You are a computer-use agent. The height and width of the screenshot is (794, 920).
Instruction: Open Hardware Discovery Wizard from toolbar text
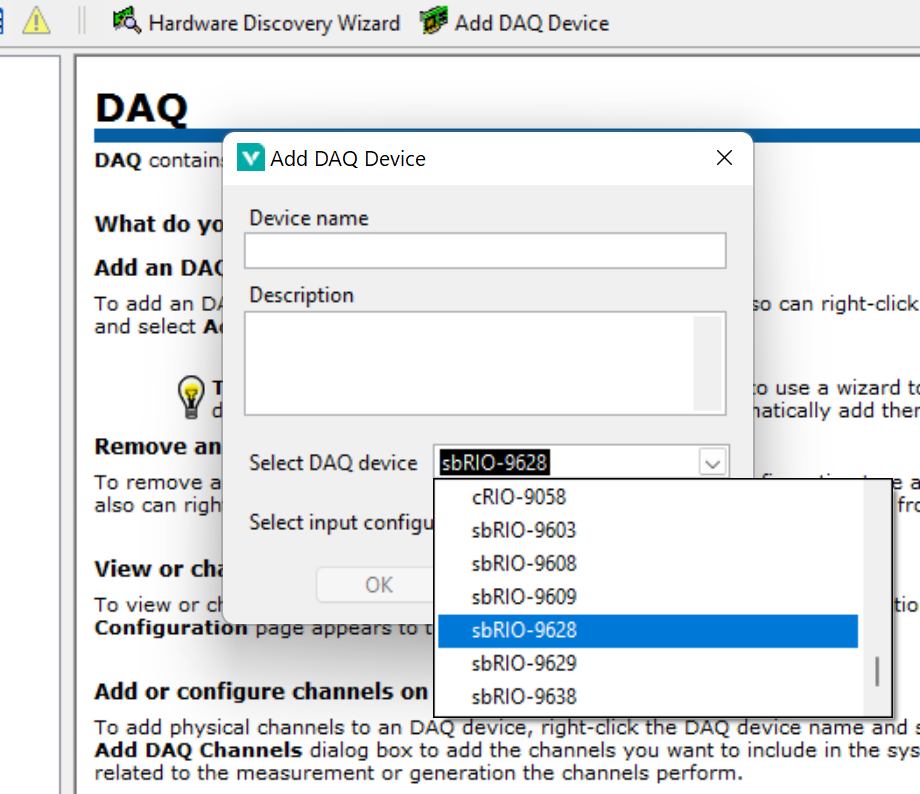pyautogui.click(x=274, y=23)
